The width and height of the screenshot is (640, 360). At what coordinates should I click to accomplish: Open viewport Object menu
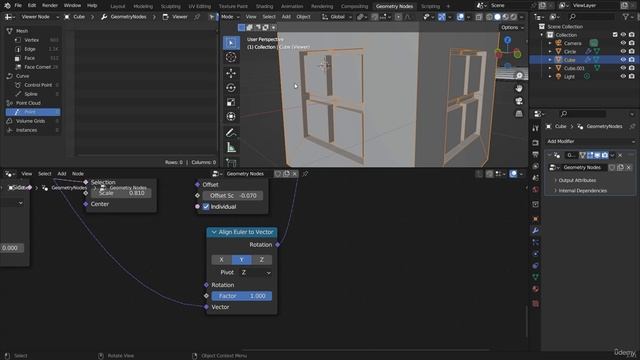[x=303, y=17]
